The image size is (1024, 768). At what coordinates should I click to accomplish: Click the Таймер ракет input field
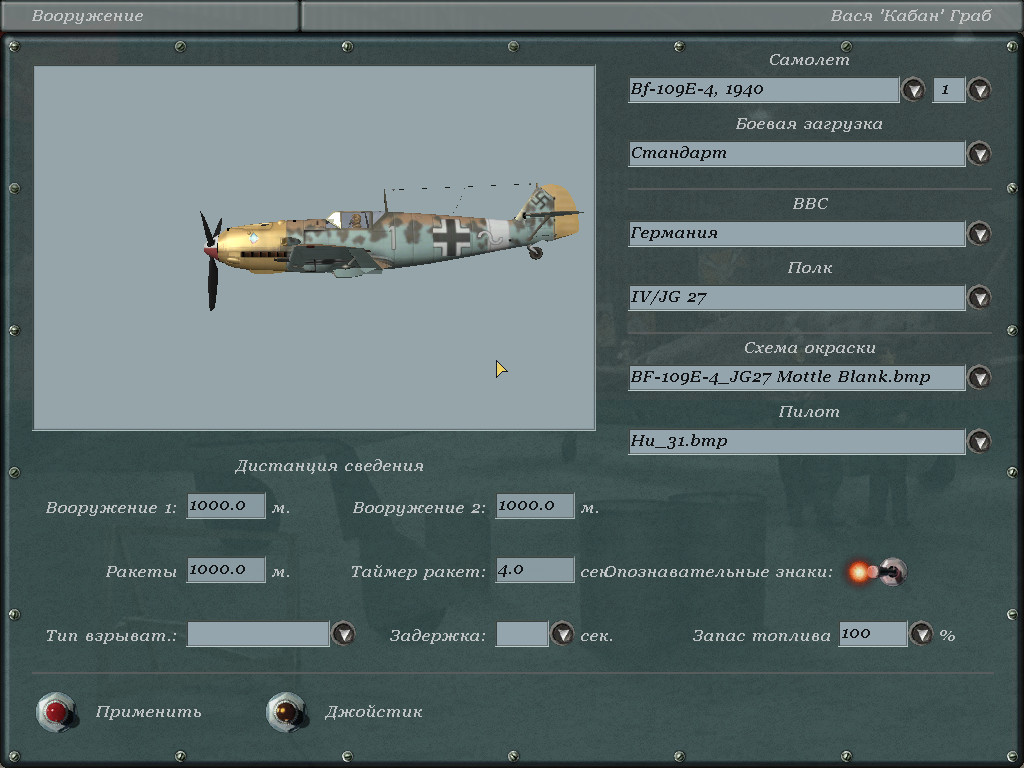pos(535,570)
